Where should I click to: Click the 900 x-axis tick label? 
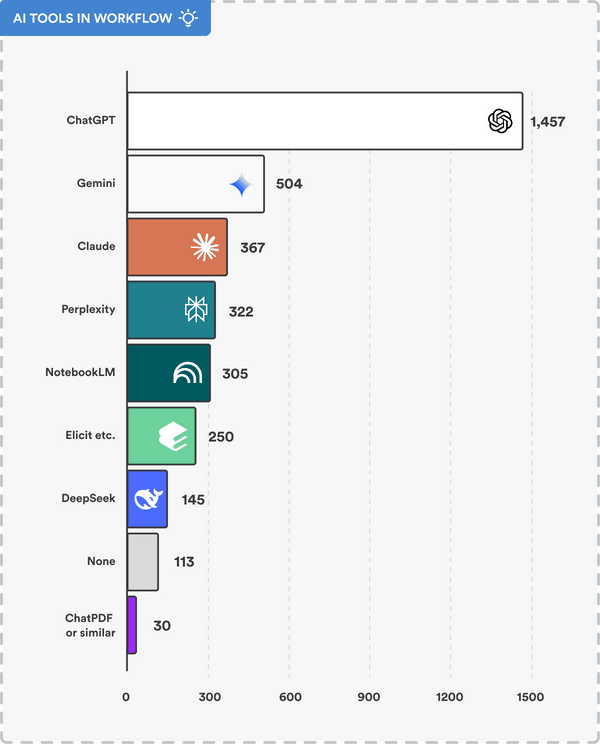pos(369,697)
